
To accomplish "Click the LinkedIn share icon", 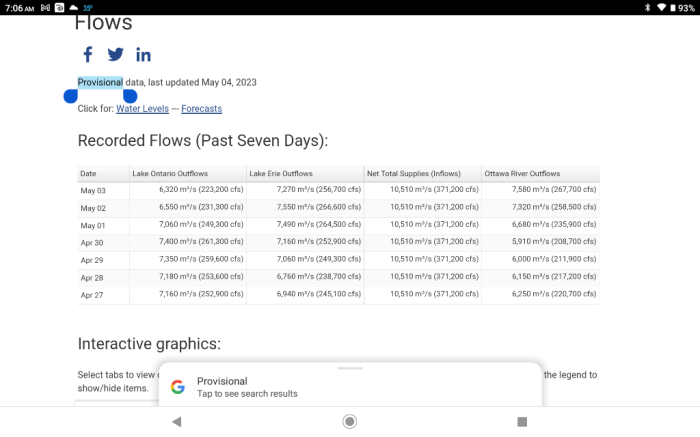I will tap(143, 55).
